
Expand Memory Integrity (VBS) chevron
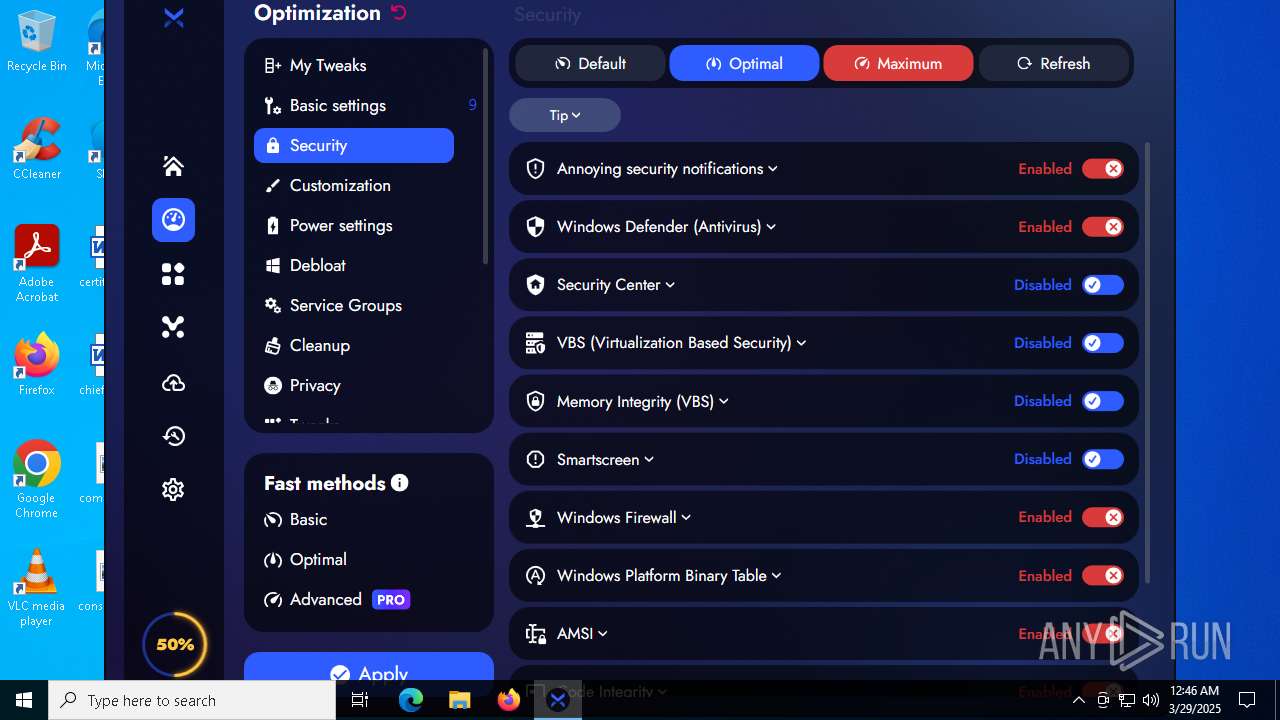(723, 401)
